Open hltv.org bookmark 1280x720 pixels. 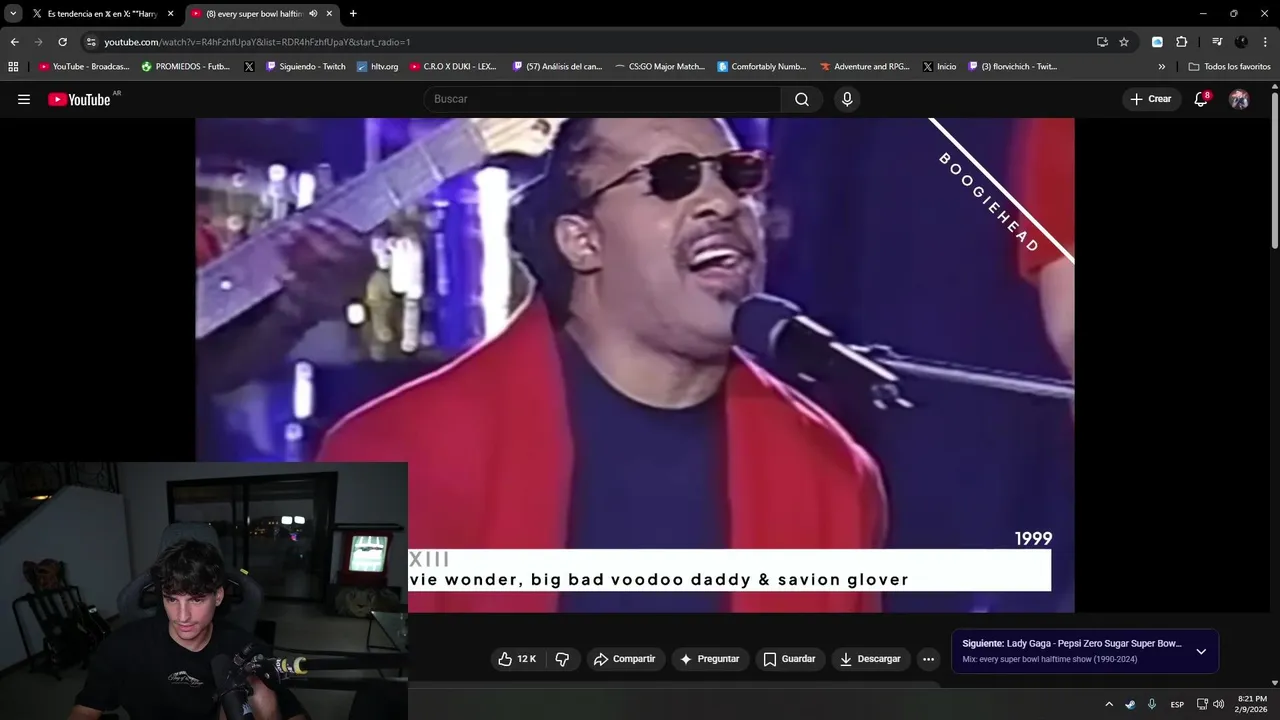coord(378,67)
